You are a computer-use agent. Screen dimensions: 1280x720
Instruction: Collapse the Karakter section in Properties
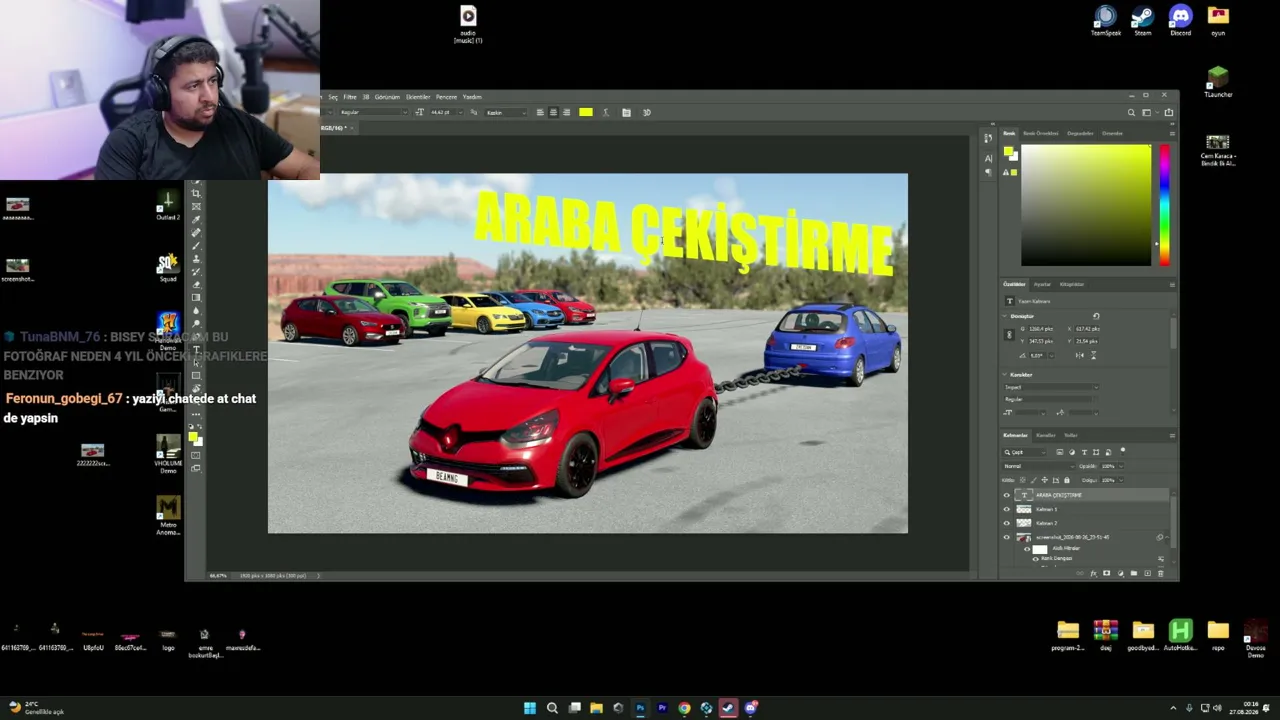click(x=1005, y=375)
